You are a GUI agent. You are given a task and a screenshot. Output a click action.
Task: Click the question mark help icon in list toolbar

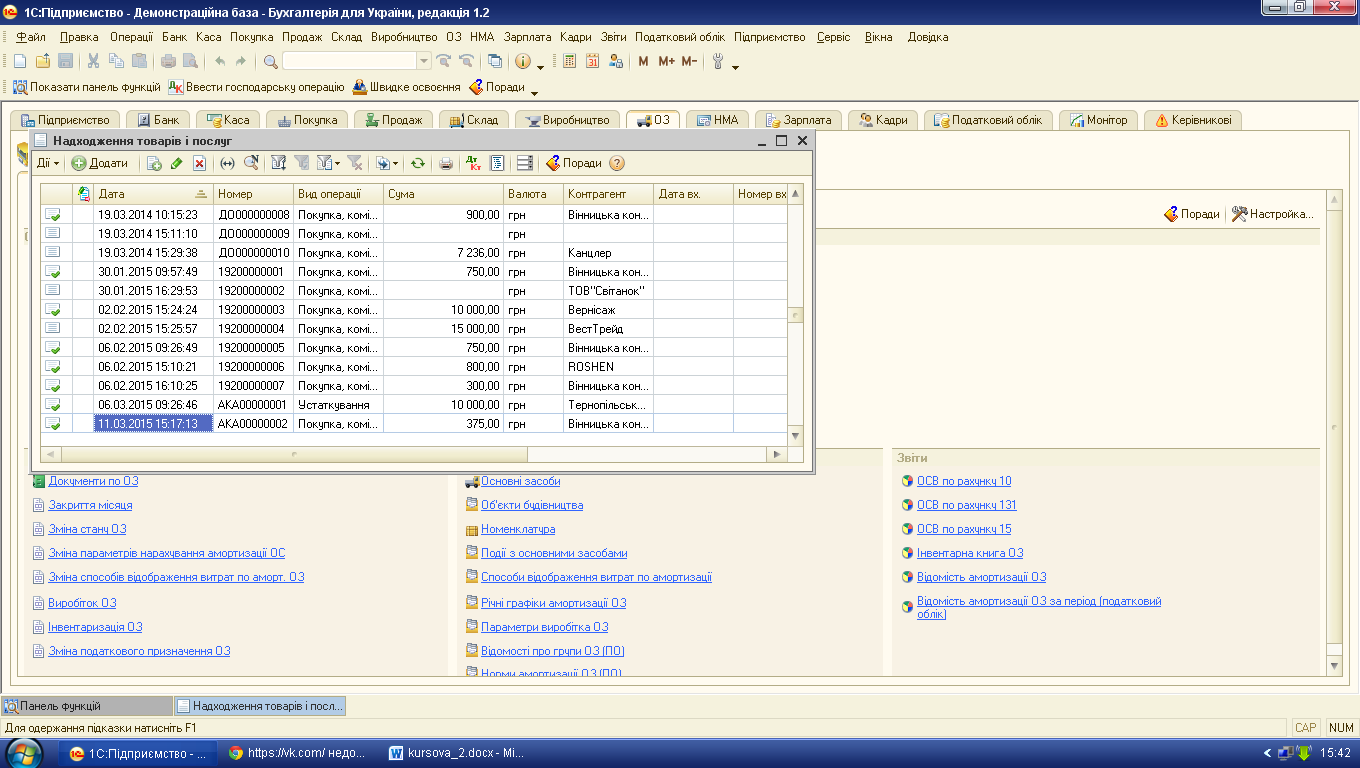point(617,163)
